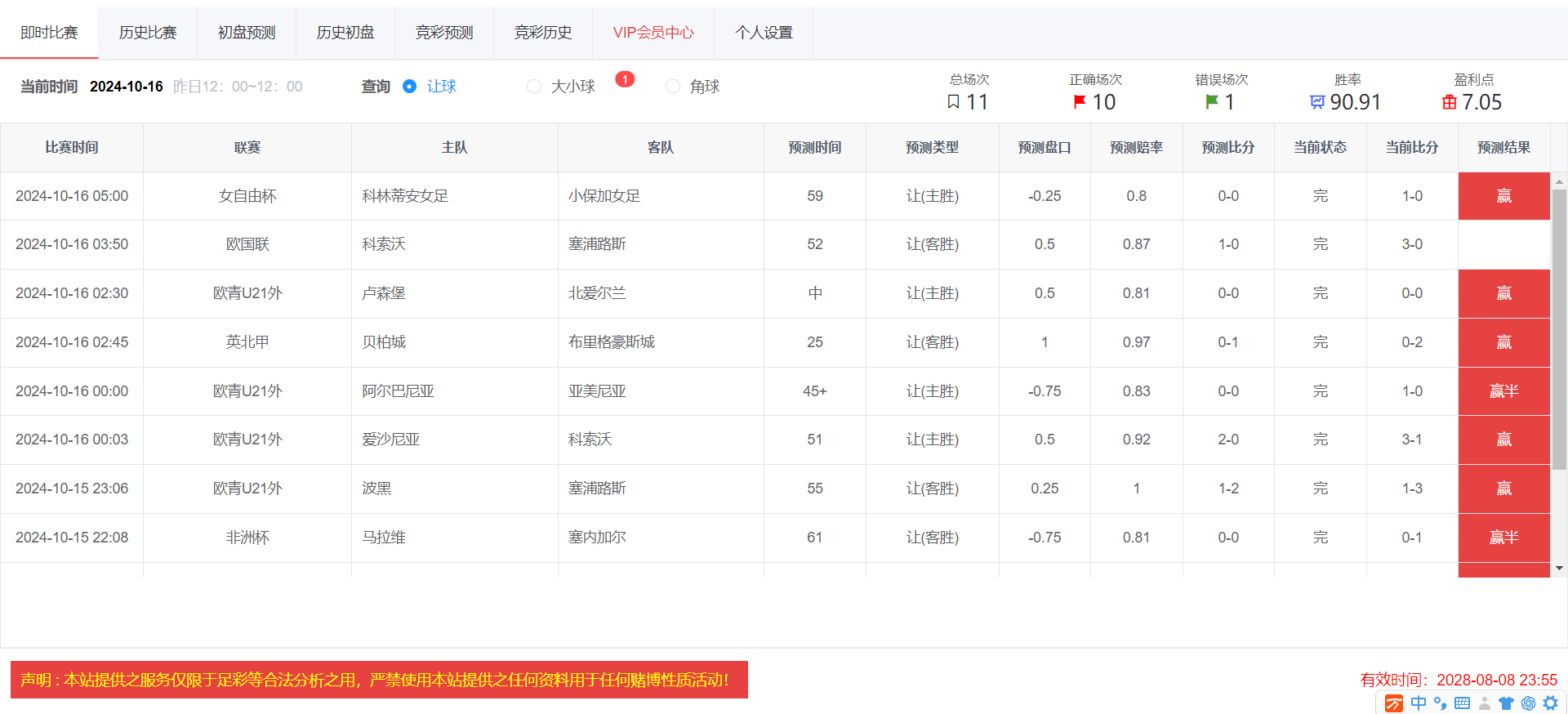This screenshot has height=714, width=1568.
Task: Click the profit points value 7.05
Action: (x=1482, y=102)
